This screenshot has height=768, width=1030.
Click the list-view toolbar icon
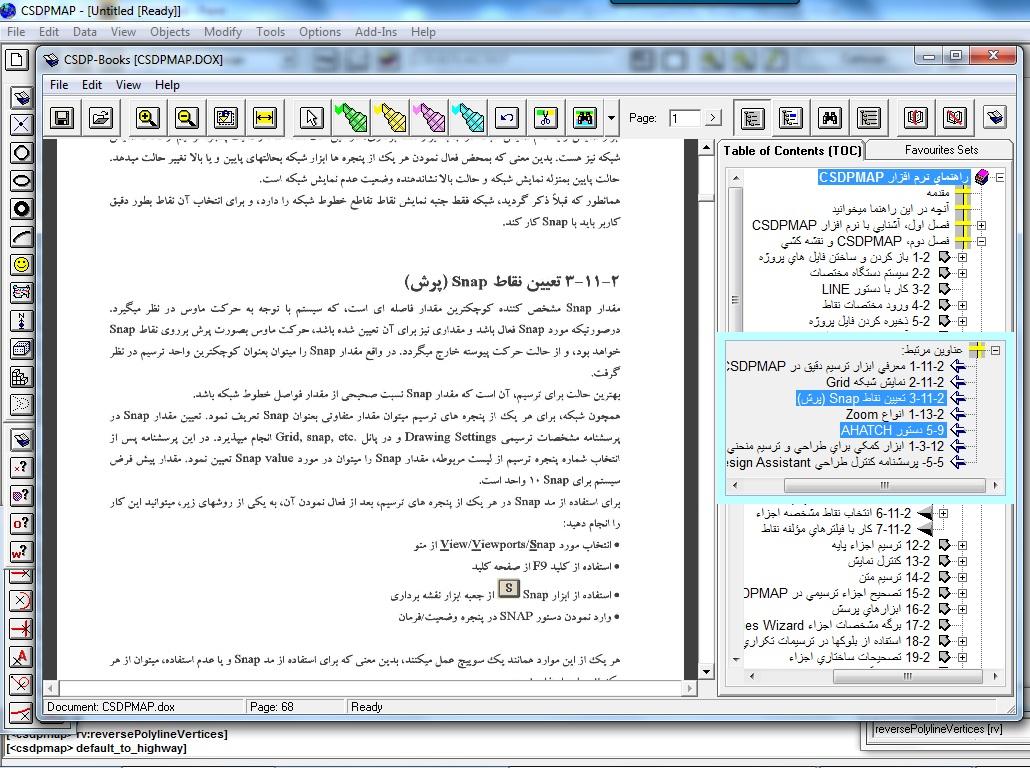tap(868, 118)
